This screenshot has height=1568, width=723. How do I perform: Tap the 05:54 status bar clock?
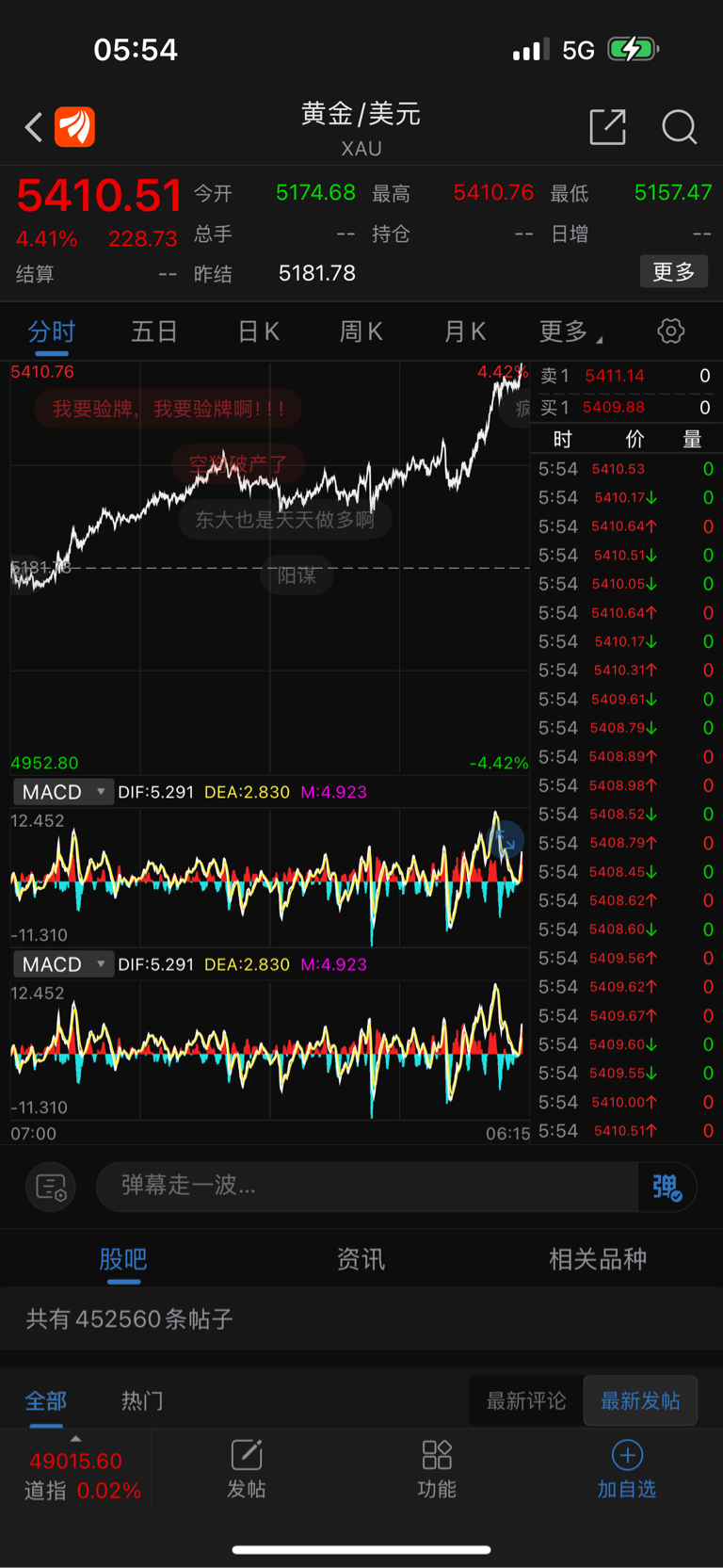pos(136,49)
